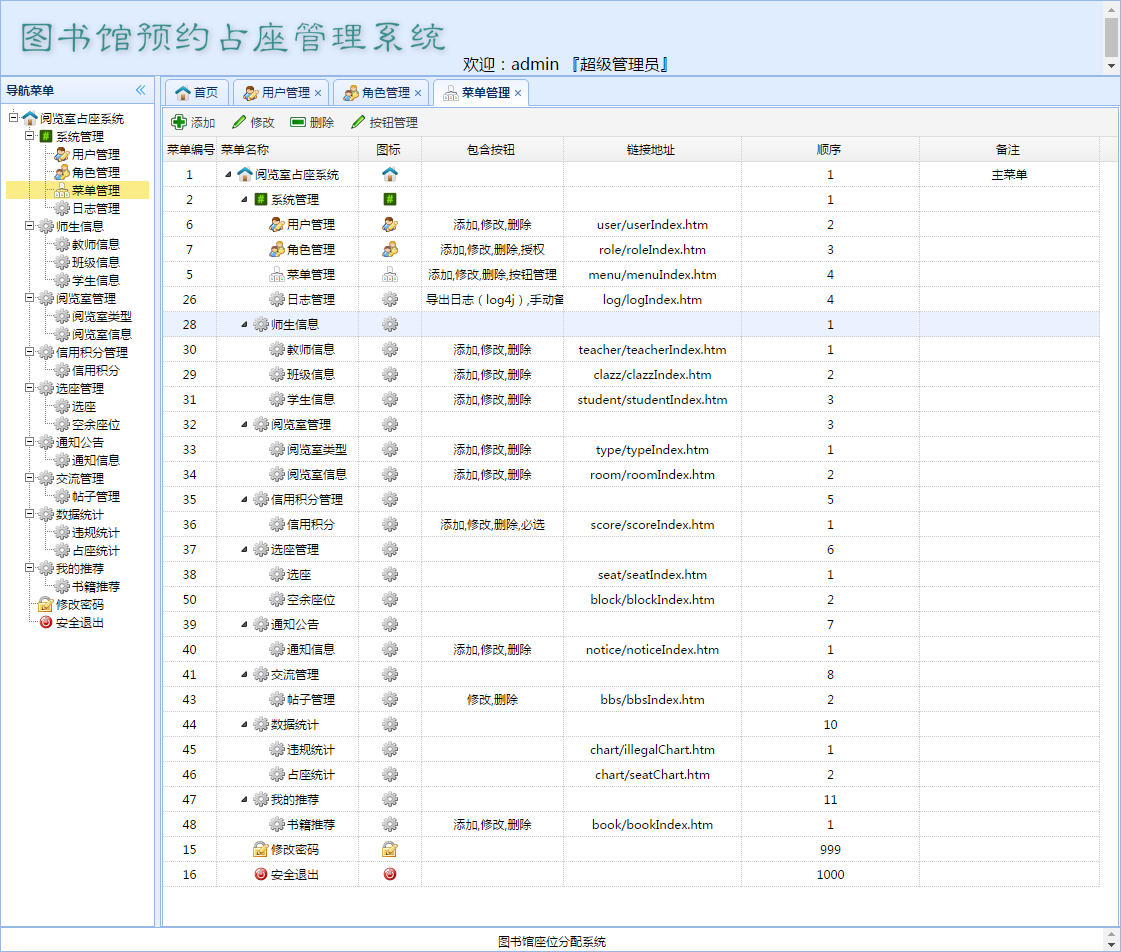The height and width of the screenshot is (952, 1121).
Task: Collapse the 我的推荐 row triangle in grid
Action: [x=244, y=800]
